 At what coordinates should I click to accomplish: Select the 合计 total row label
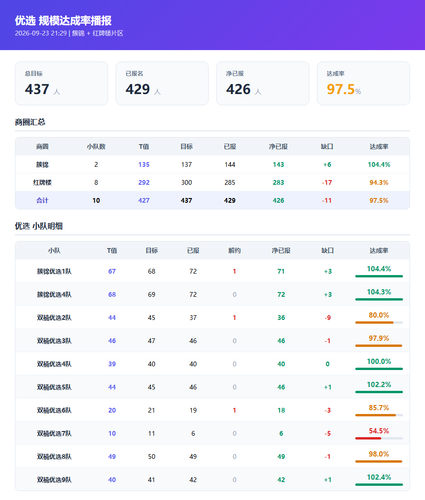[42, 201]
